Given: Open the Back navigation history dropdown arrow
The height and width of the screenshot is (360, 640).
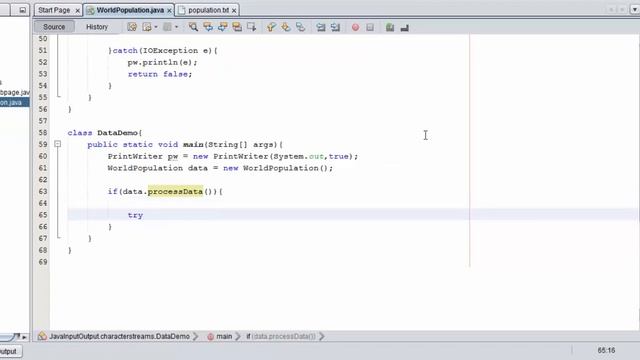Looking at the screenshot, I should [x=156, y=27].
